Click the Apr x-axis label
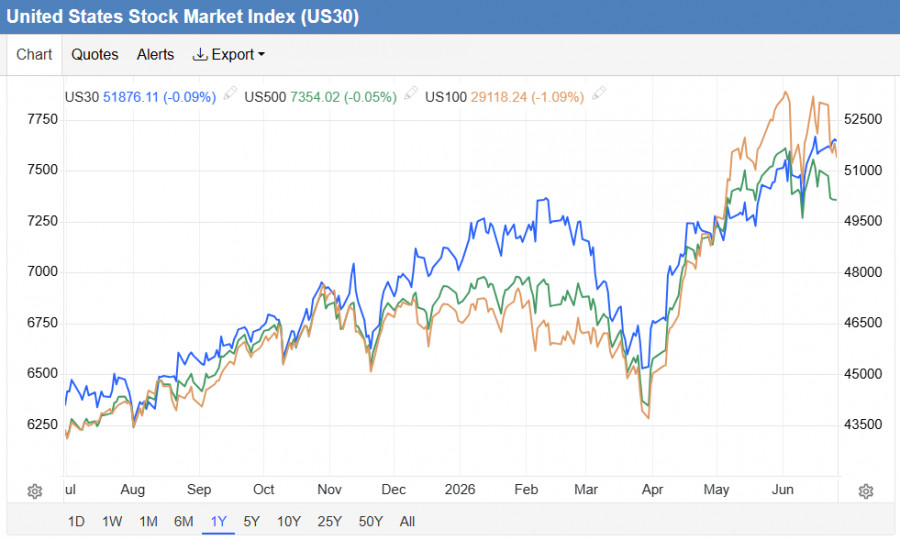 click(653, 490)
